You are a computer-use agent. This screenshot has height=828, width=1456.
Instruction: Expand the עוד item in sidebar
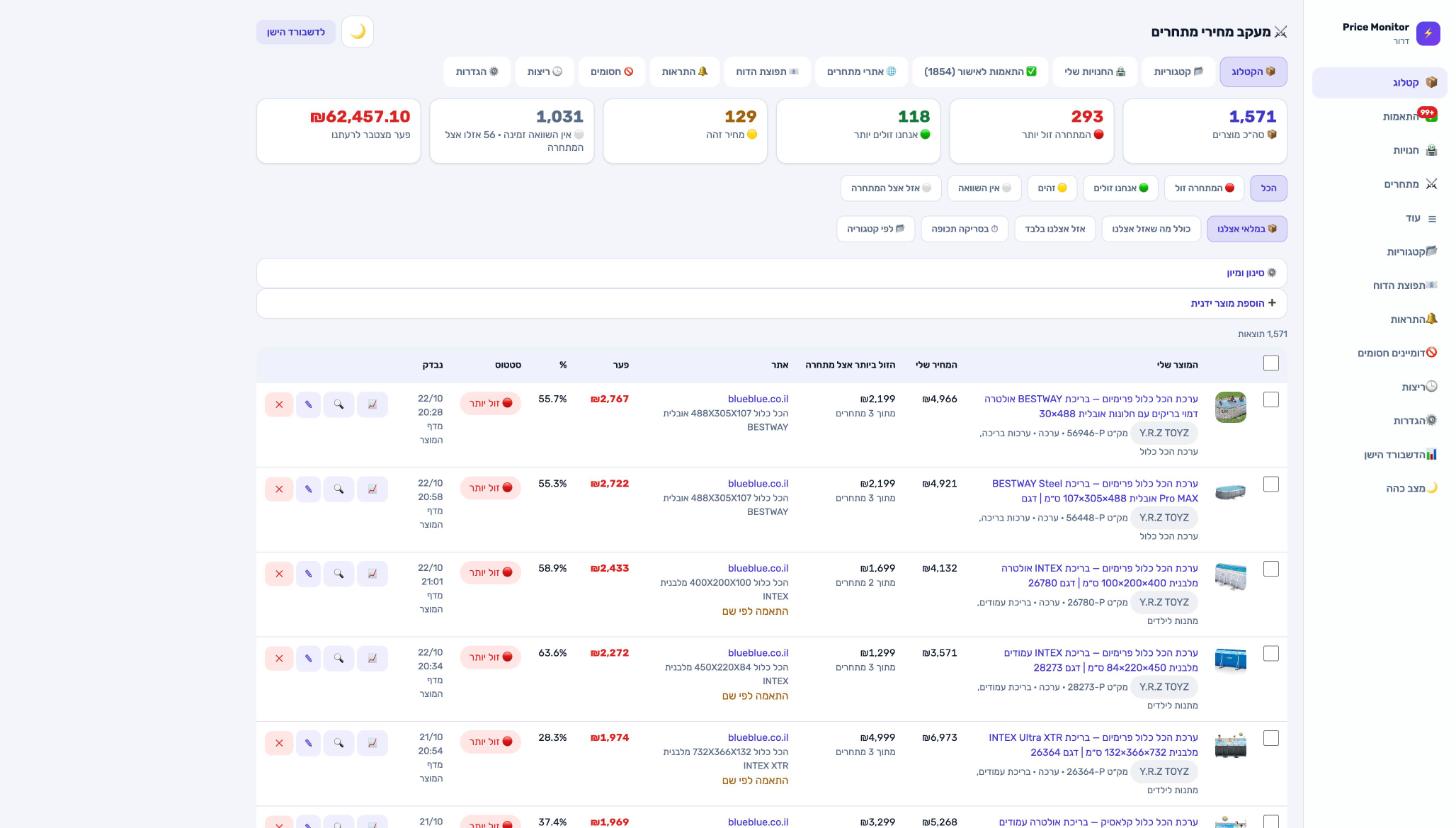(x=1380, y=218)
